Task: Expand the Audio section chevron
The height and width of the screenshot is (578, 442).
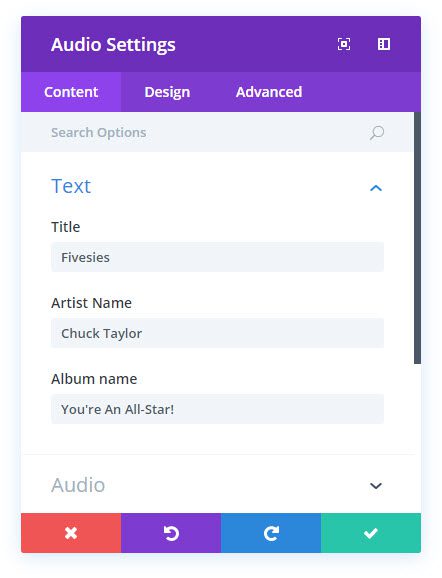Action: (376, 485)
